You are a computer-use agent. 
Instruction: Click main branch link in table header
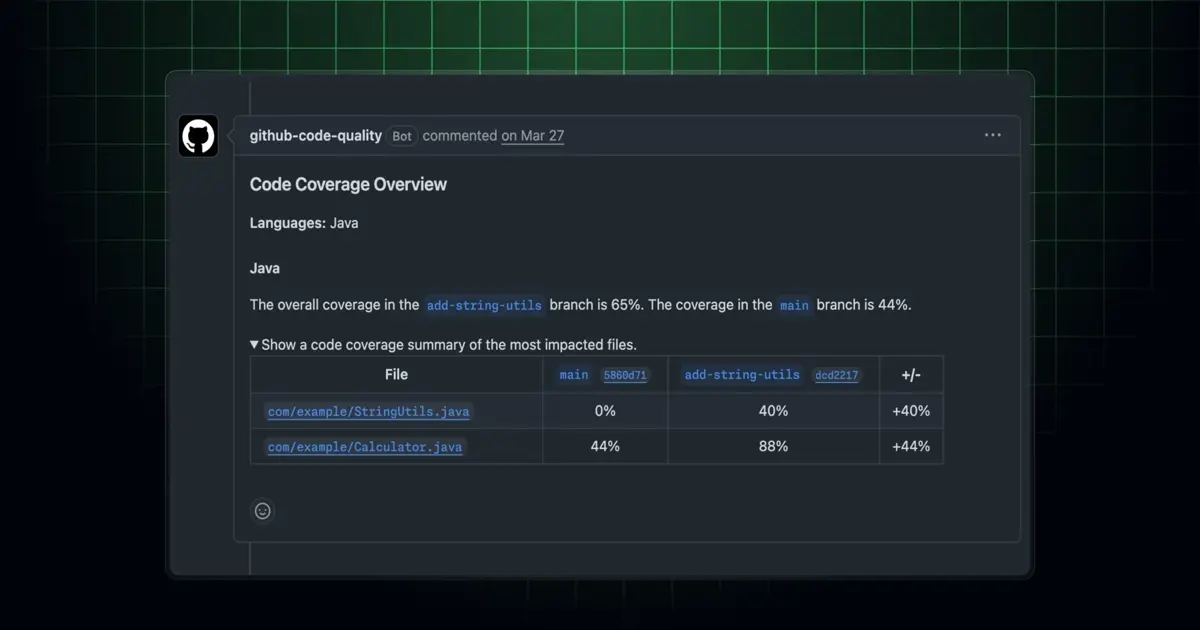pos(574,375)
